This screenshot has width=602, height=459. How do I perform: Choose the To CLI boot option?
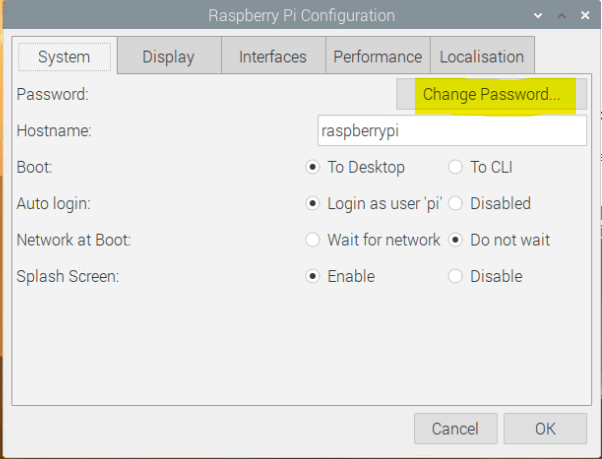click(x=456, y=167)
